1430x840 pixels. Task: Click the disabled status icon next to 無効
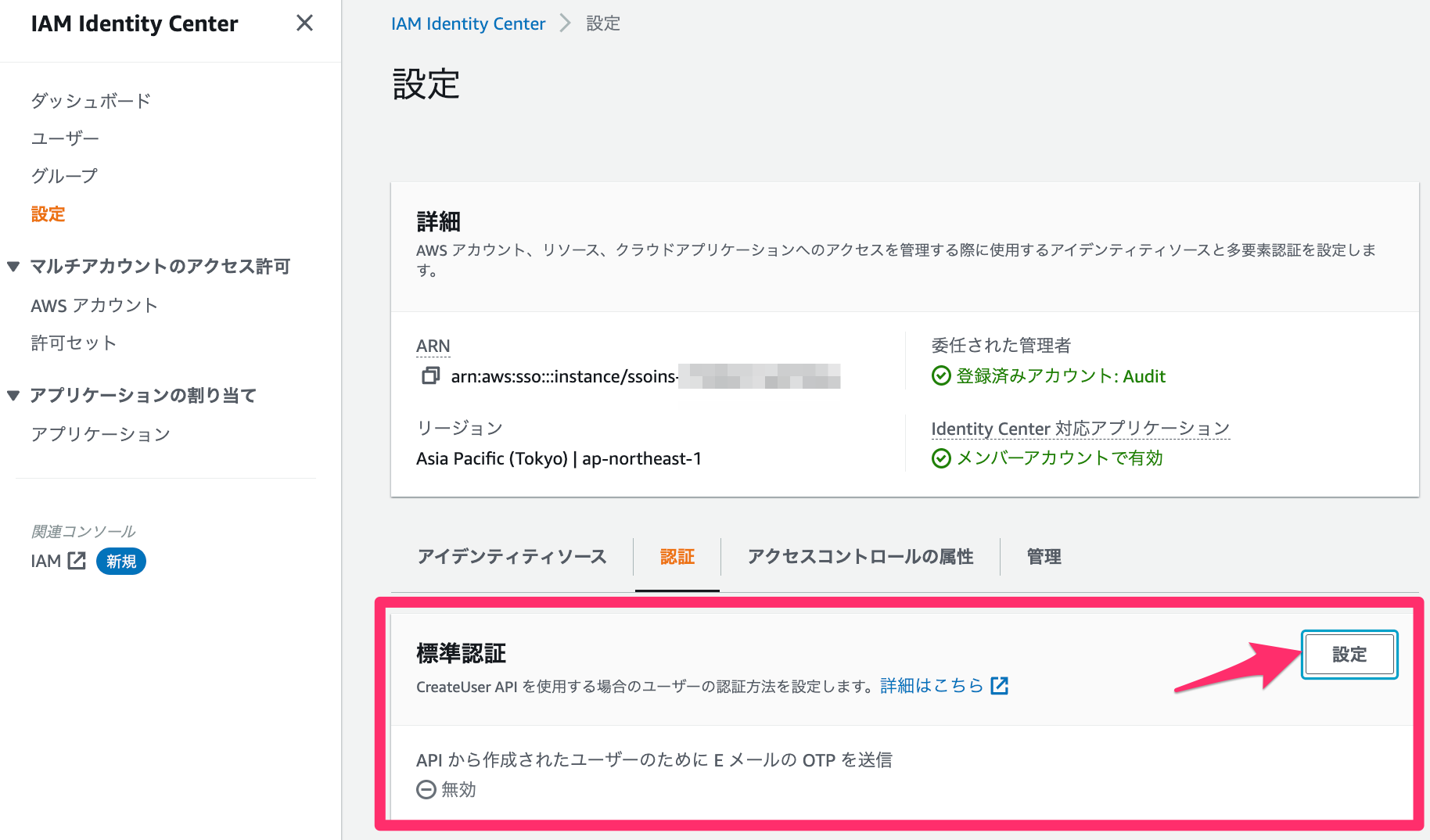tap(426, 790)
